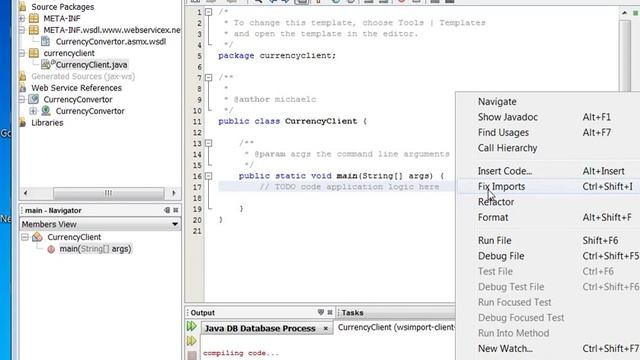
Task: Click the 'public class CurrencyClient' code line
Action: coord(292,121)
